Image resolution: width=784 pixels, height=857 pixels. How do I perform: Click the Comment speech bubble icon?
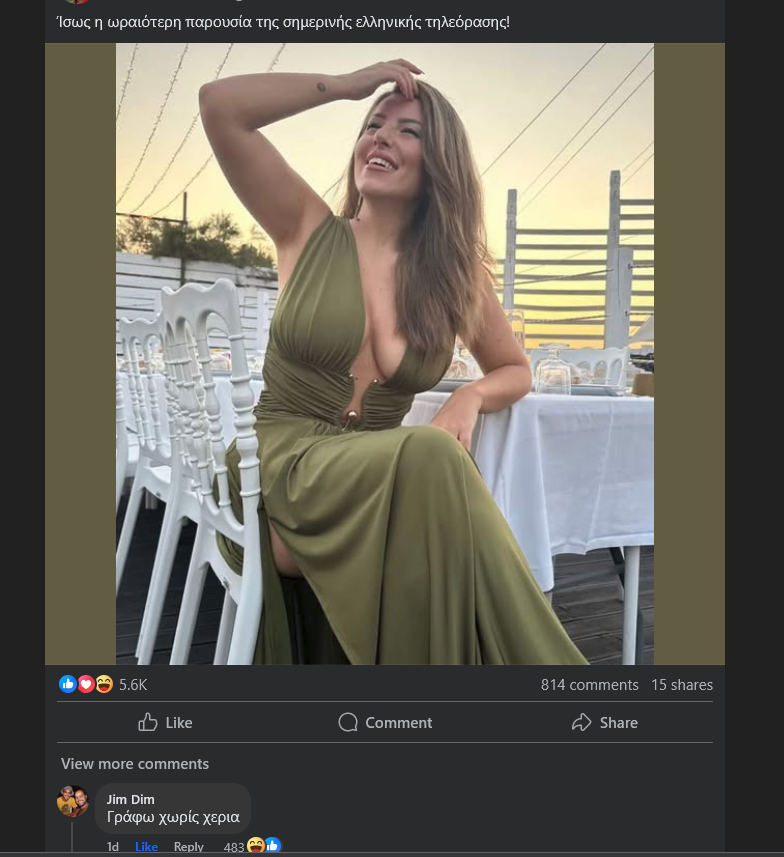coord(348,722)
